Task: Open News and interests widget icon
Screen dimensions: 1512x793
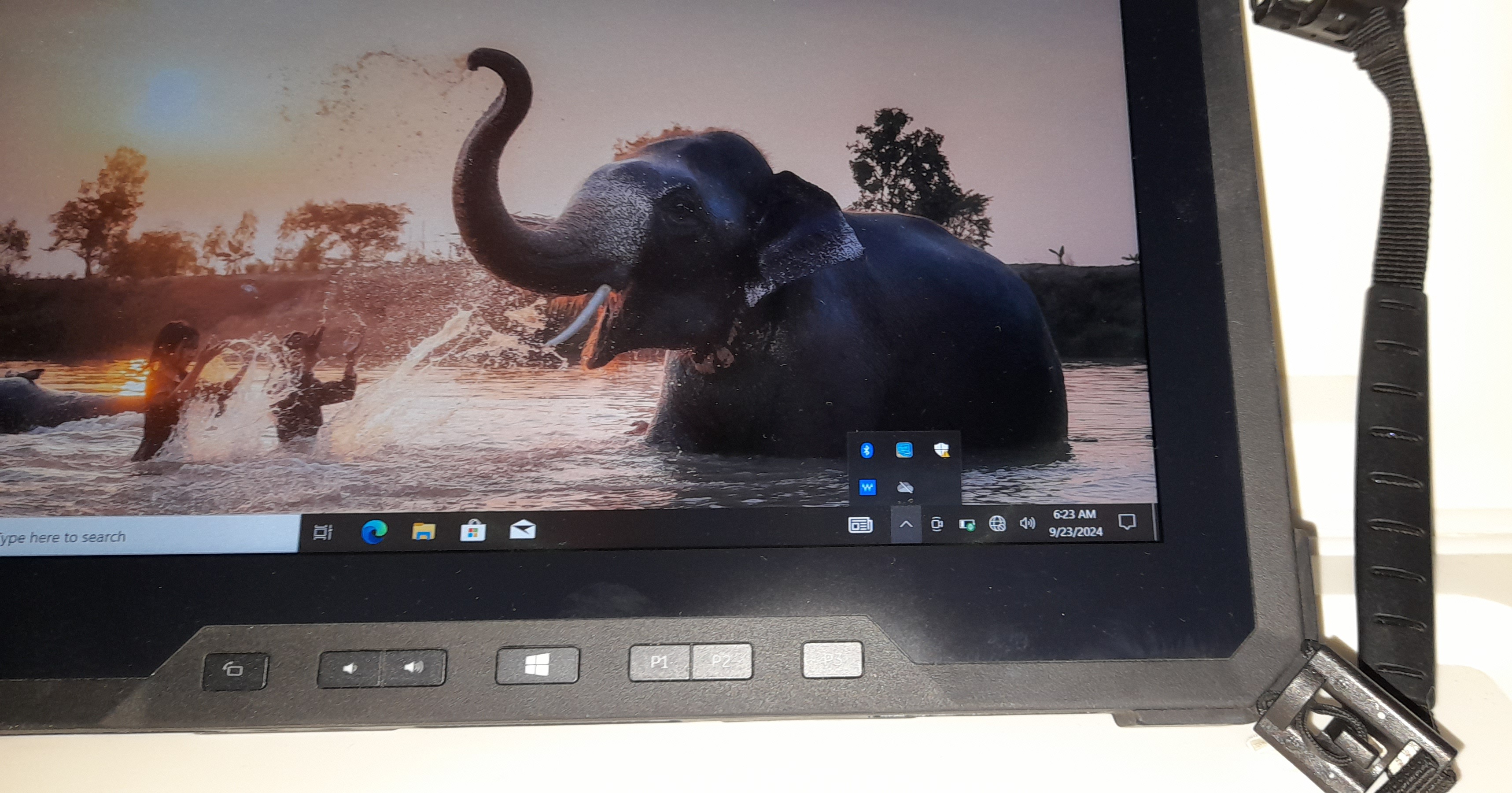Action: [860, 525]
